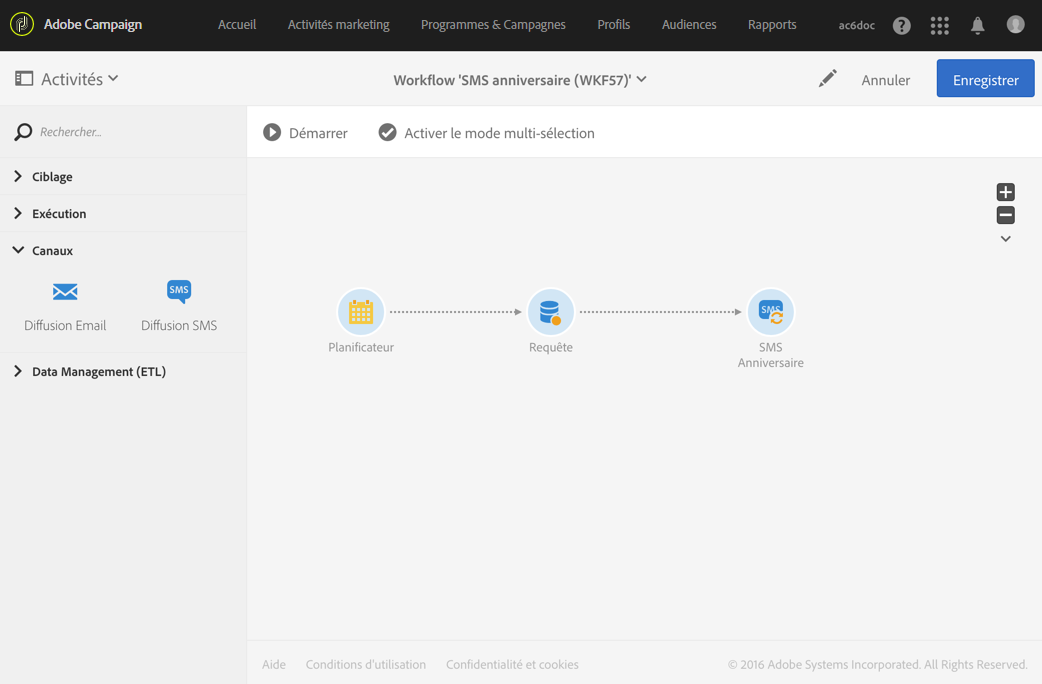The image size is (1042, 684).
Task: Open the Profils menu
Action: tap(613, 25)
